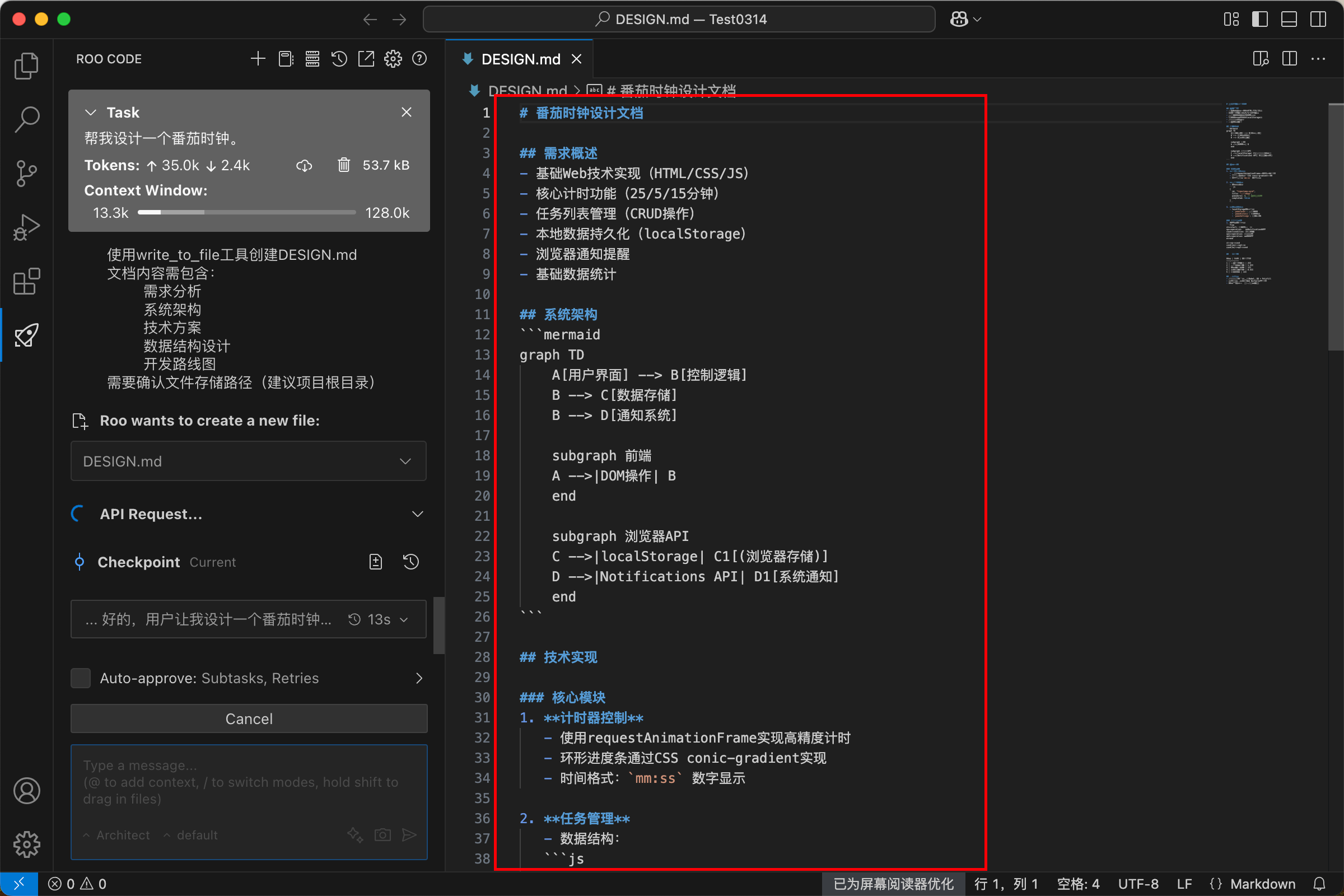
Task: Delete task using trash icon
Action: pyautogui.click(x=343, y=165)
